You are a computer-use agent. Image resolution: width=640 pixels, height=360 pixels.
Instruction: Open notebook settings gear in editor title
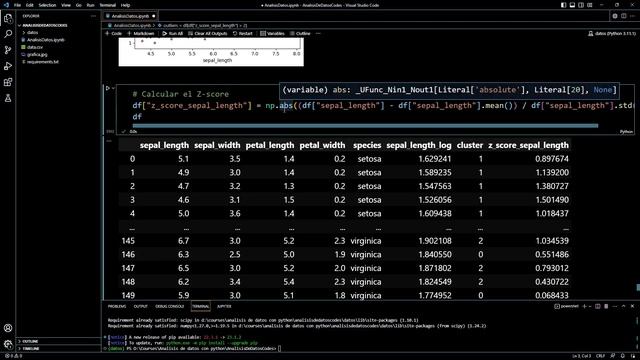(x=615, y=16)
